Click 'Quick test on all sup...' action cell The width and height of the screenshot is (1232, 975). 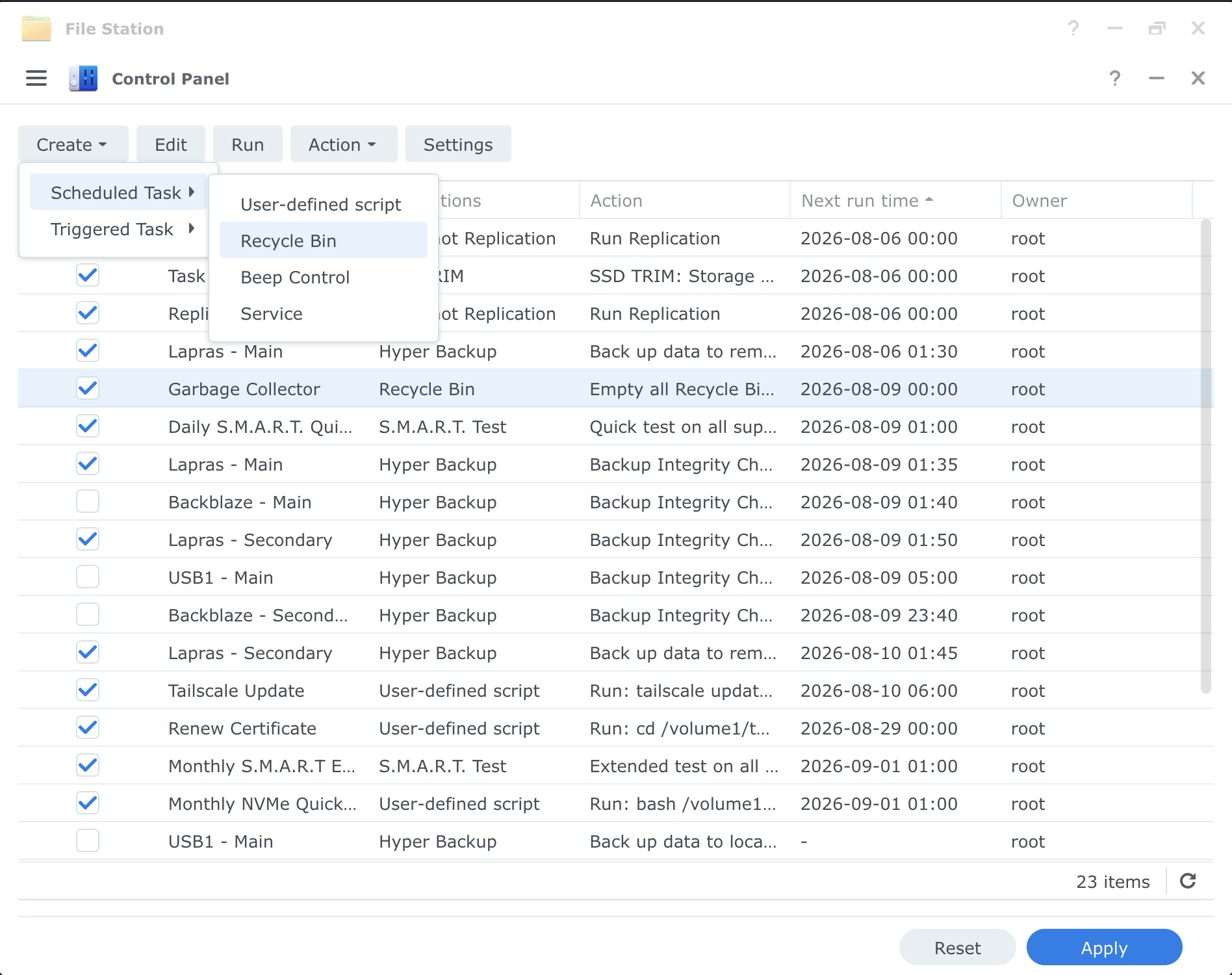tap(683, 426)
